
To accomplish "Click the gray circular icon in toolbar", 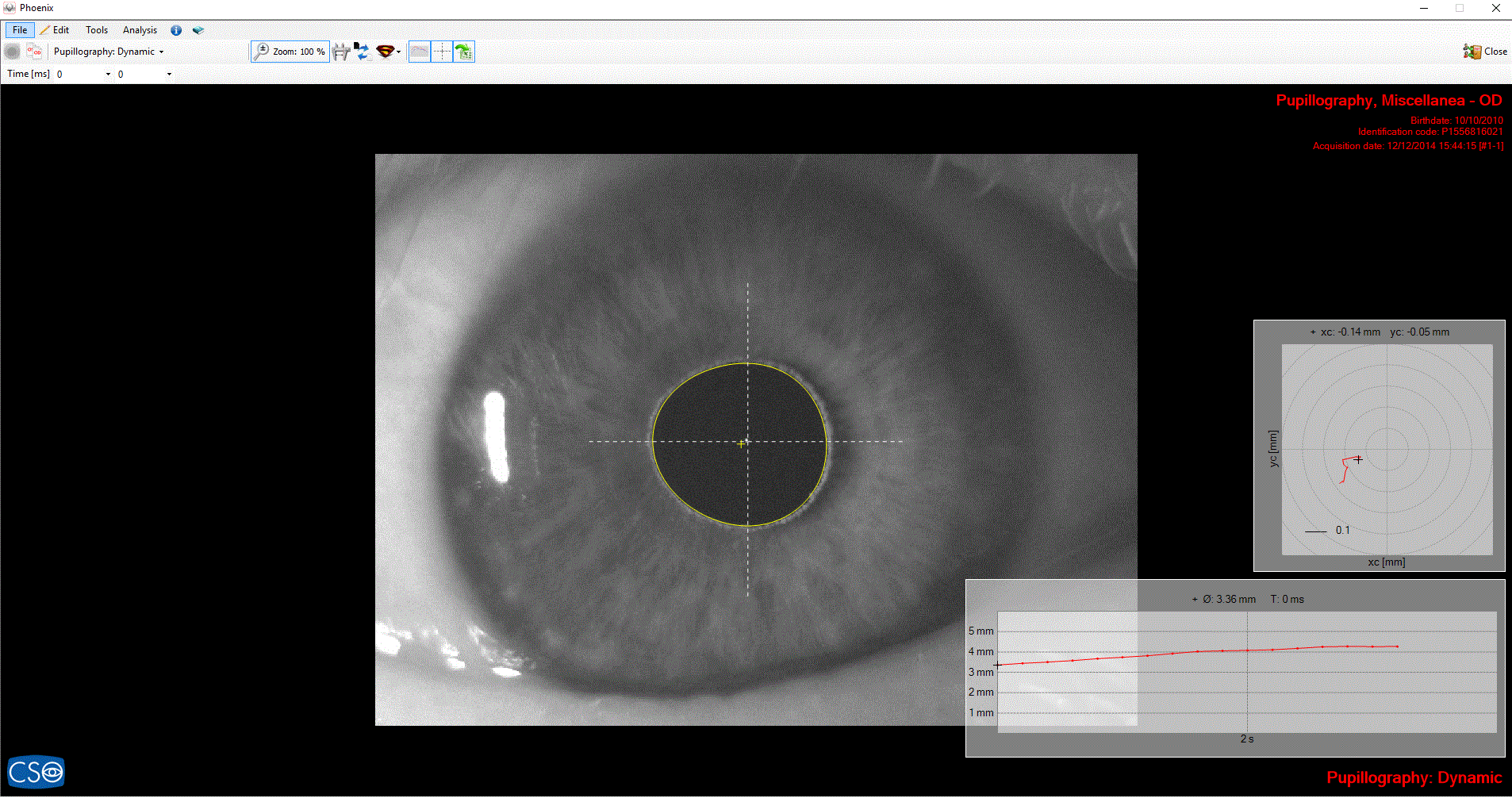I will click(x=12, y=52).
